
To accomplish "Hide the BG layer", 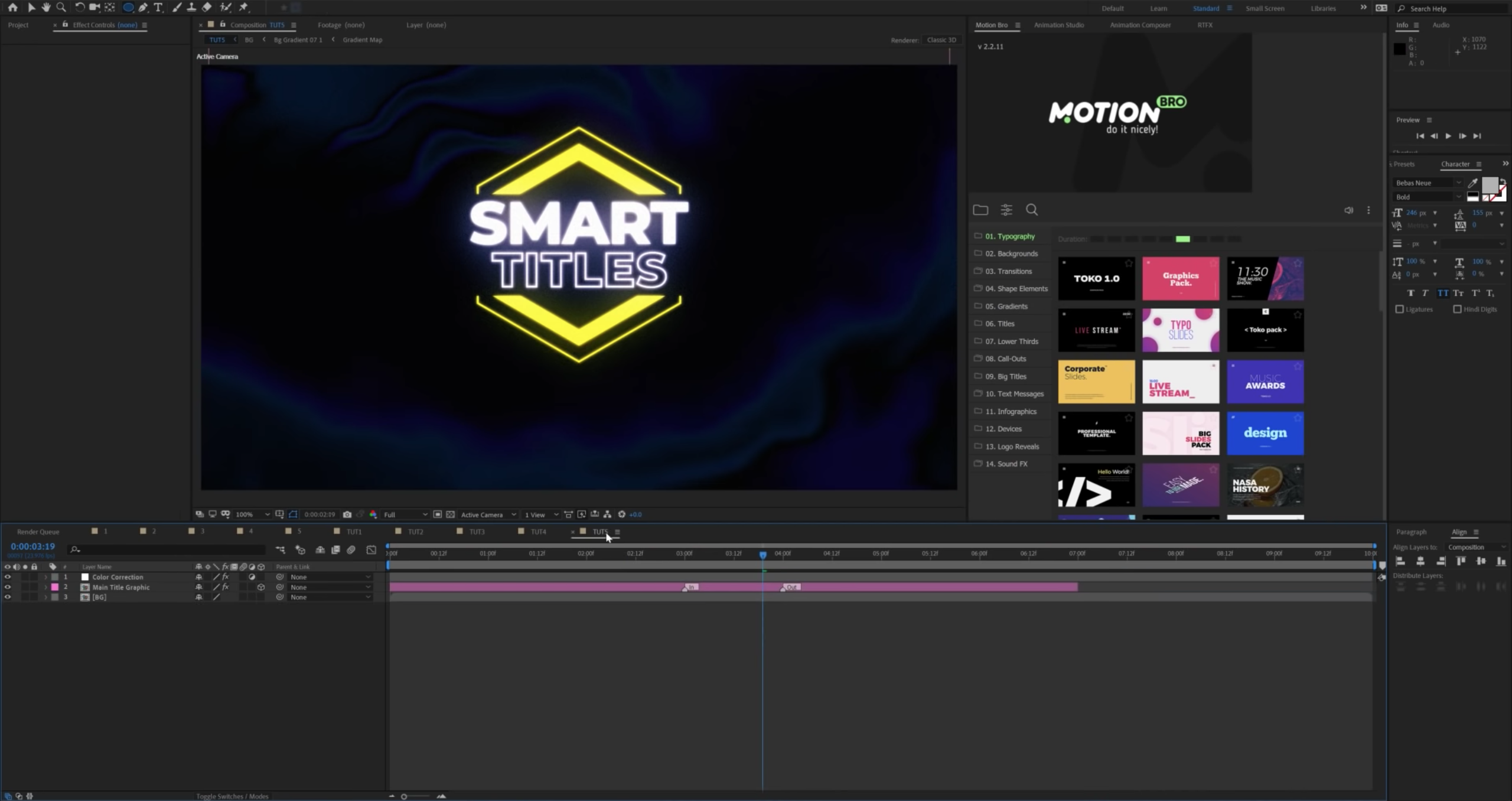I will 8,597.
